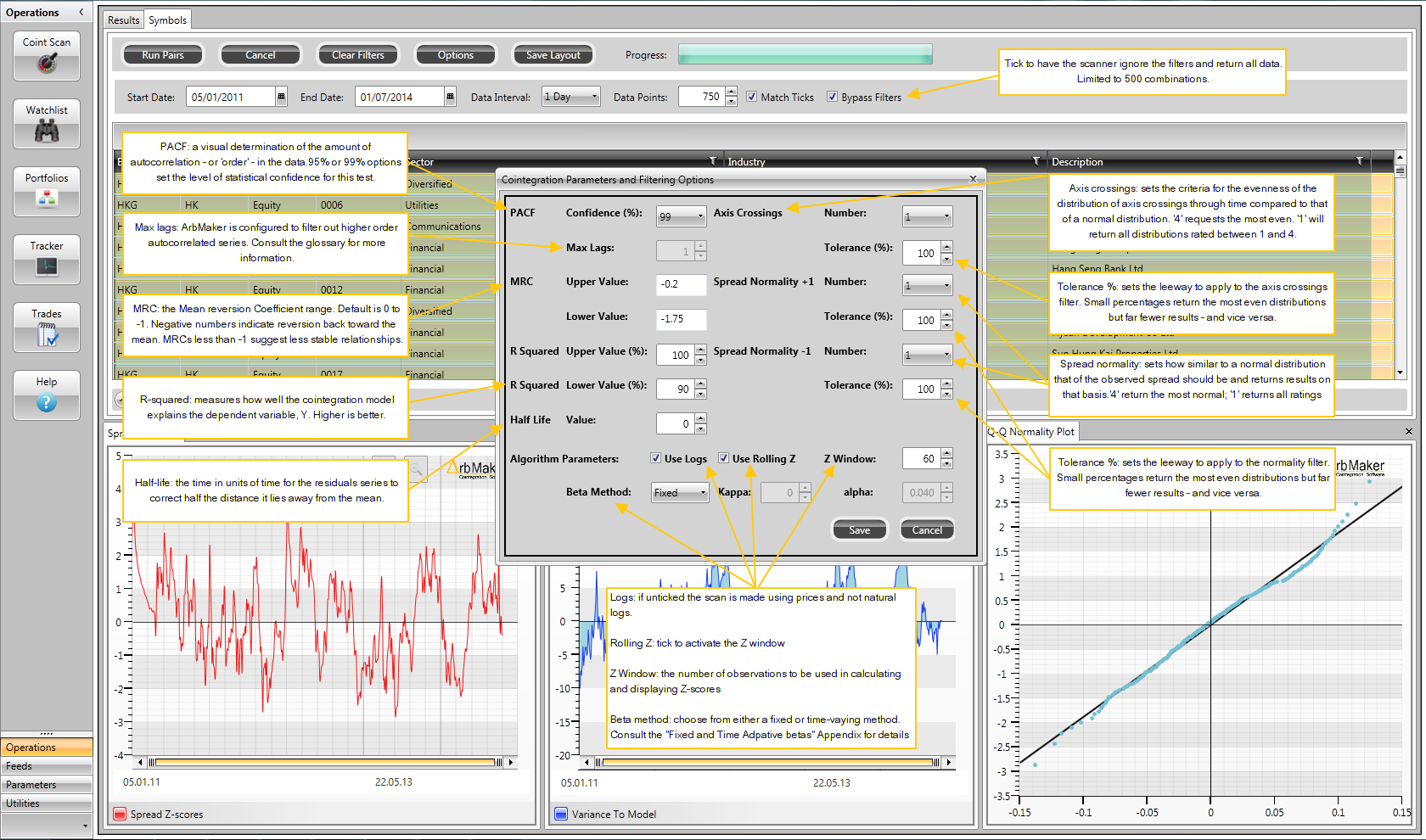Click the scan Progress bar
The width and height of the screenshot is (1426, 840).
click(x=806, y=54)
